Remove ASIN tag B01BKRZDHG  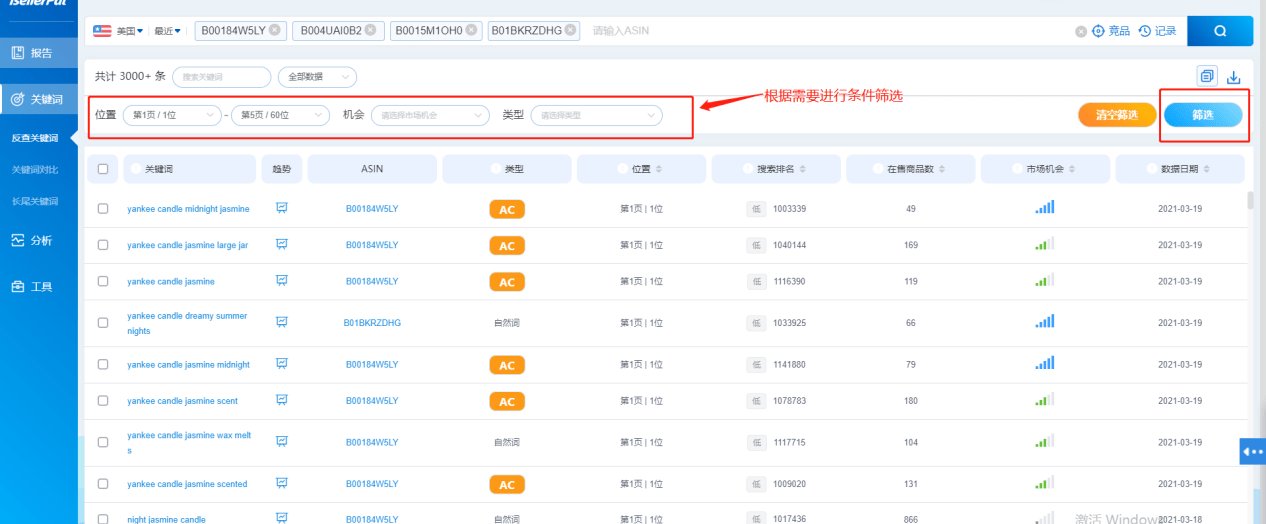click(x=570, y=30)
